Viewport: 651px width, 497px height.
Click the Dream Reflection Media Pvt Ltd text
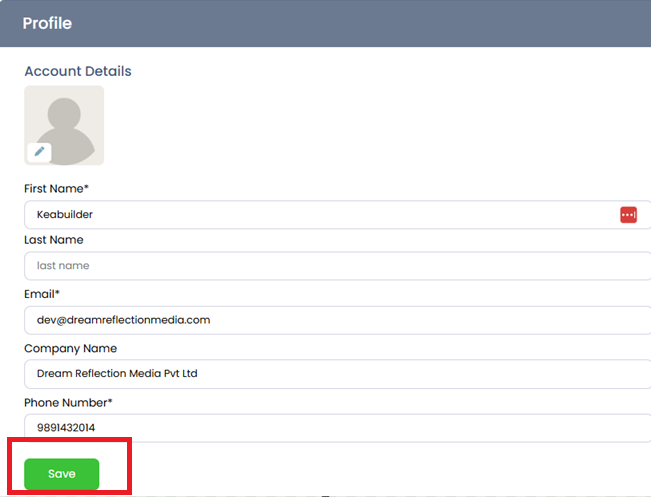point(117,374)
